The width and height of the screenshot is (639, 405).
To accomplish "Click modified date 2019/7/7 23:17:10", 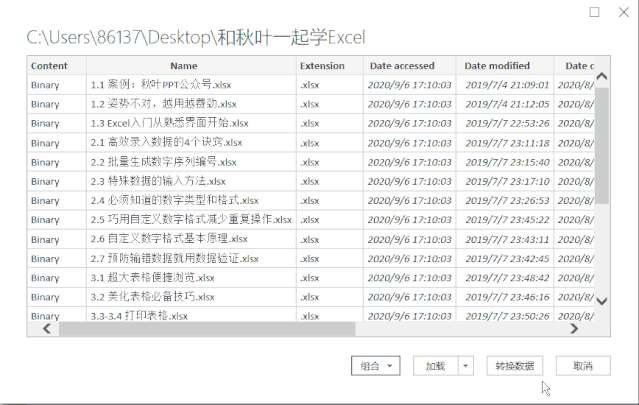I will tap(507, 181).
